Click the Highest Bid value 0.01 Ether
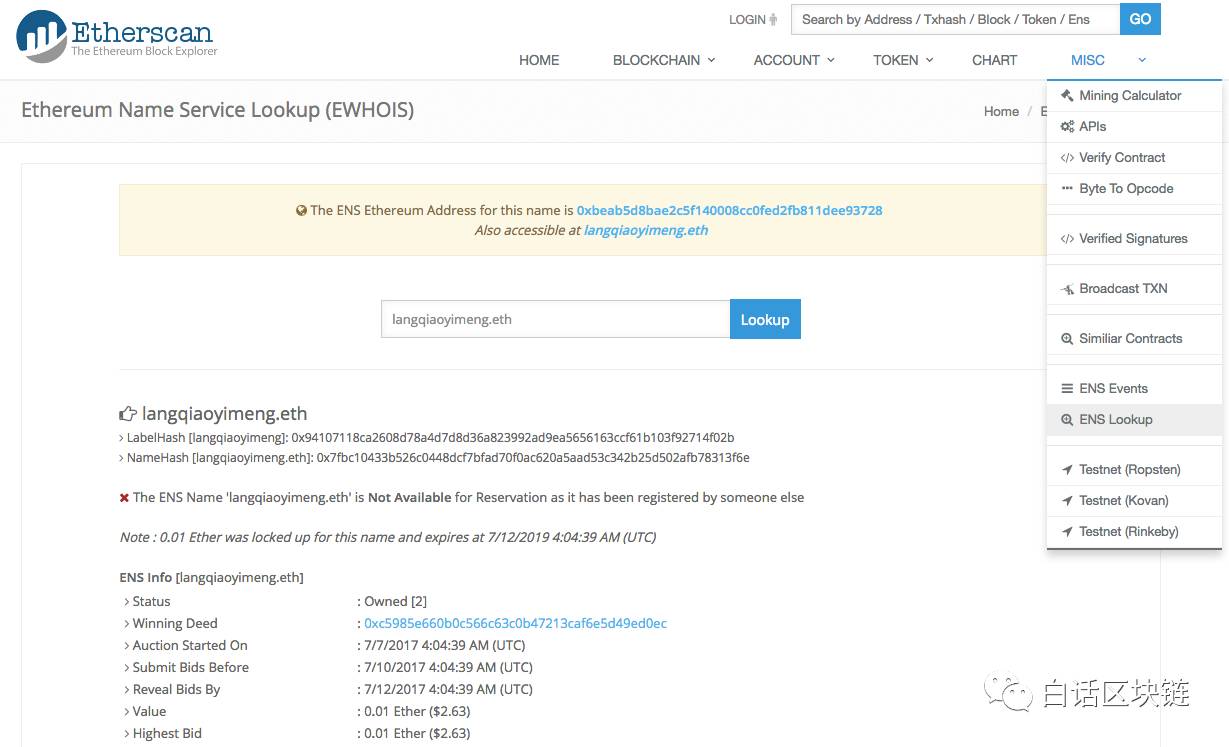The width and height of the screenshot is (1229, 747). pyautogui.click(x=417, y=733)
